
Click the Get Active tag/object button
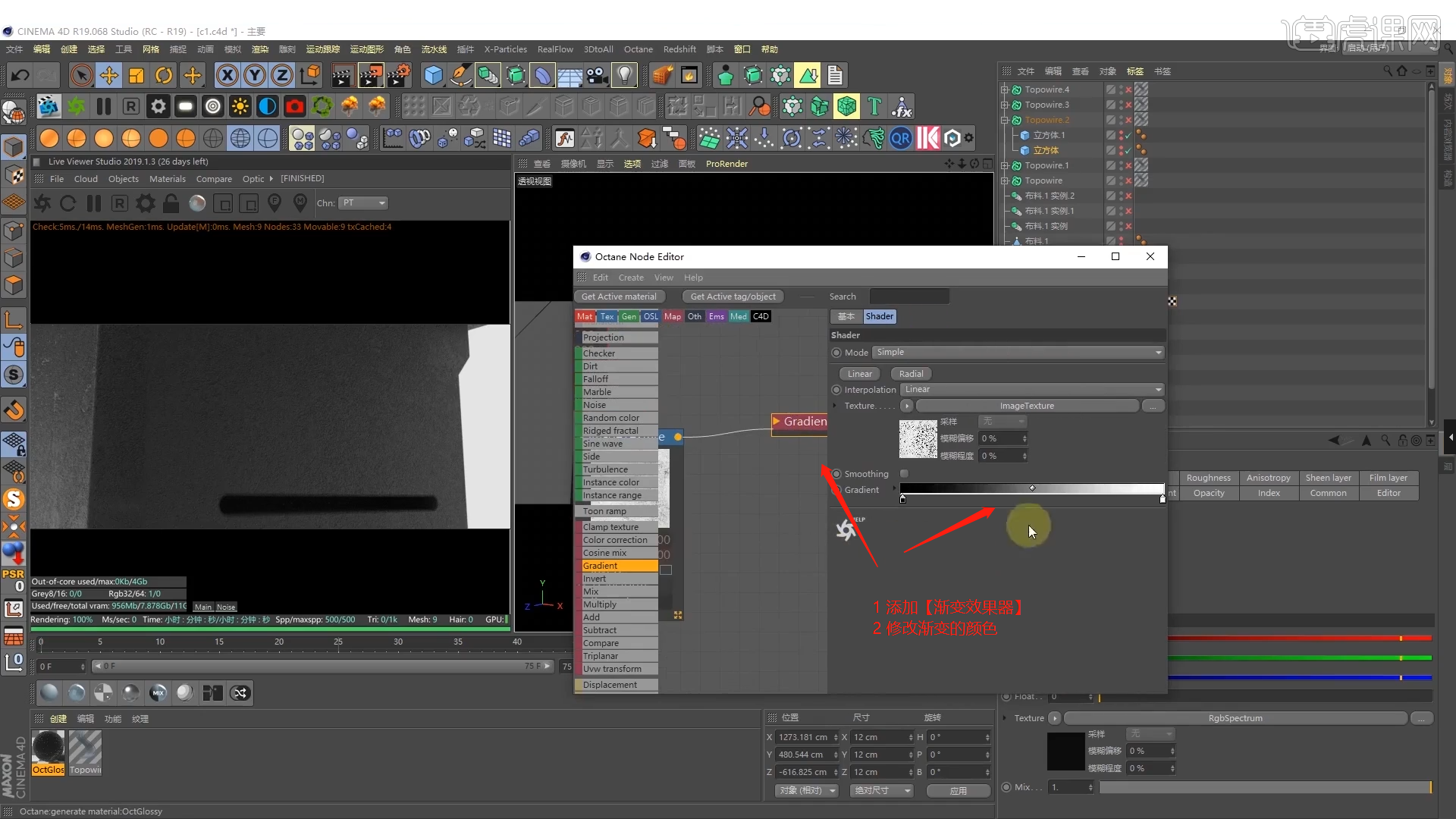tap(733, 297)
